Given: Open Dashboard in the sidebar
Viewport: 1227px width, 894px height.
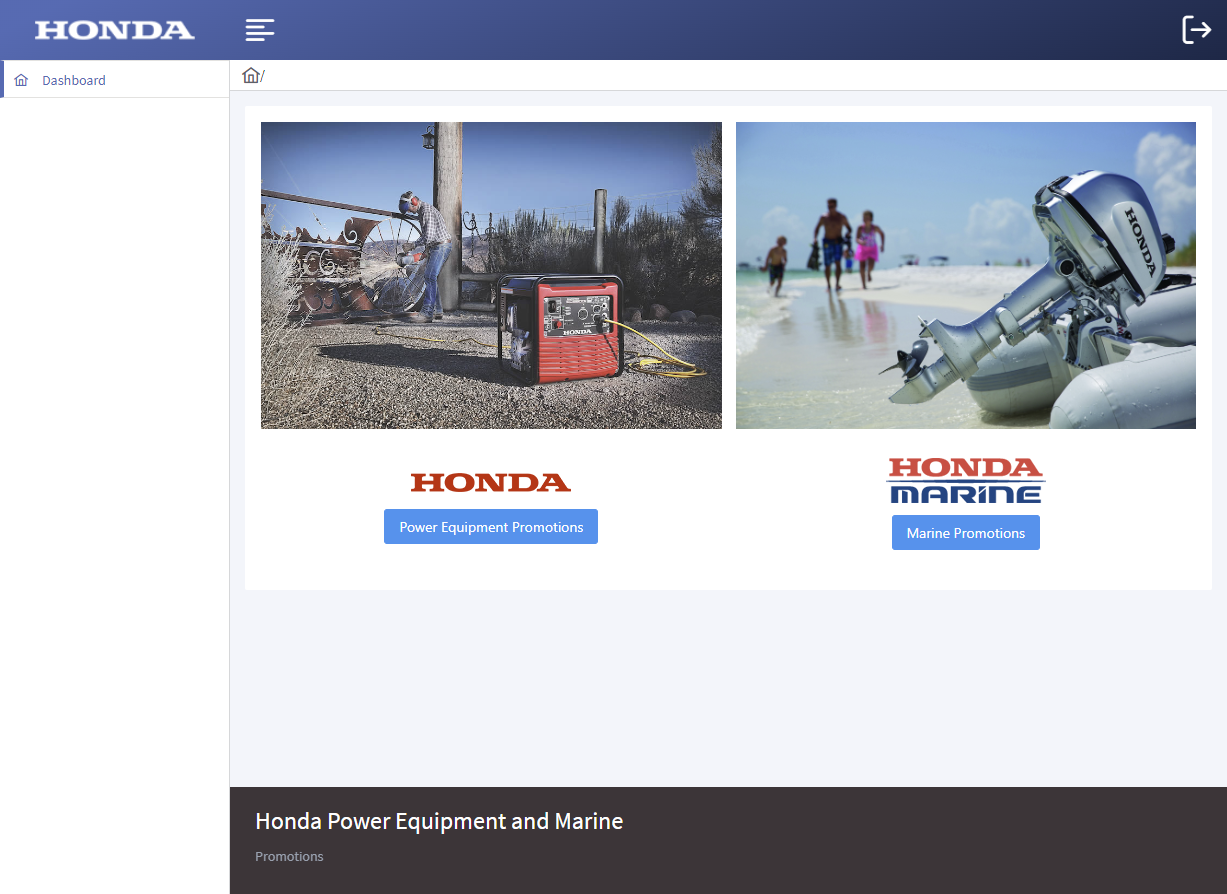Looking at the screenshot, I should [115, 80].
